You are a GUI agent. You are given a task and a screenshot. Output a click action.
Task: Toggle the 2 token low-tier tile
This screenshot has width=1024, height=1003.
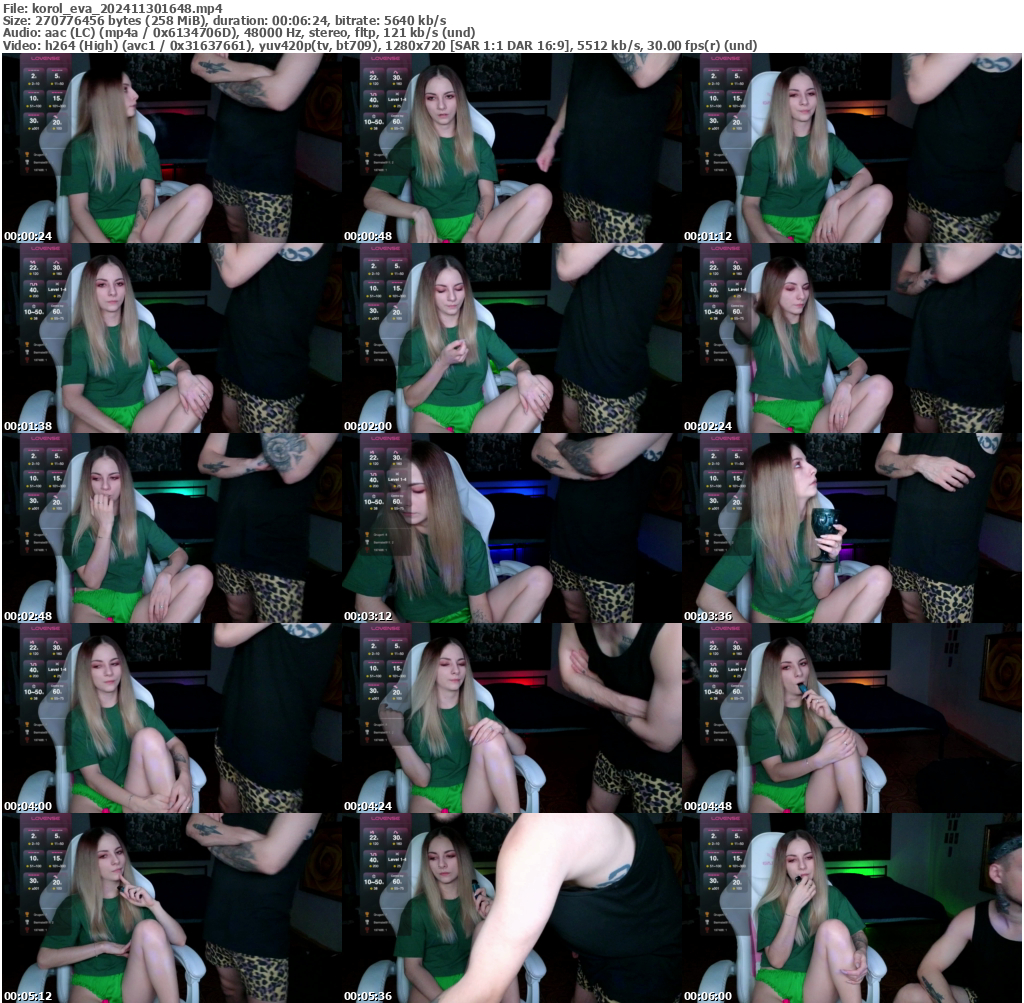click(x=32, y=76)
